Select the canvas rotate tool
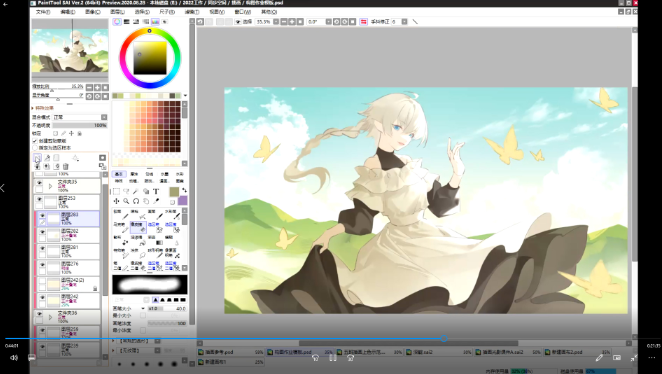This screenshot has width=662, height=374. [x=136, y=201]
